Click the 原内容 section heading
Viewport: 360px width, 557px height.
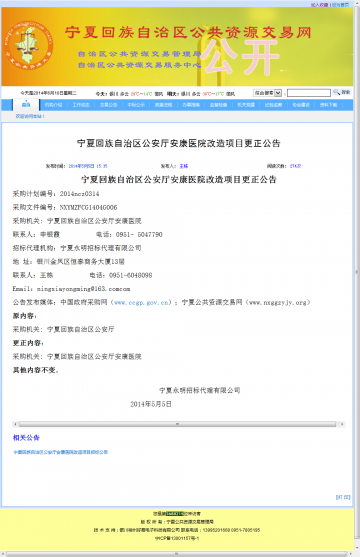25,316
